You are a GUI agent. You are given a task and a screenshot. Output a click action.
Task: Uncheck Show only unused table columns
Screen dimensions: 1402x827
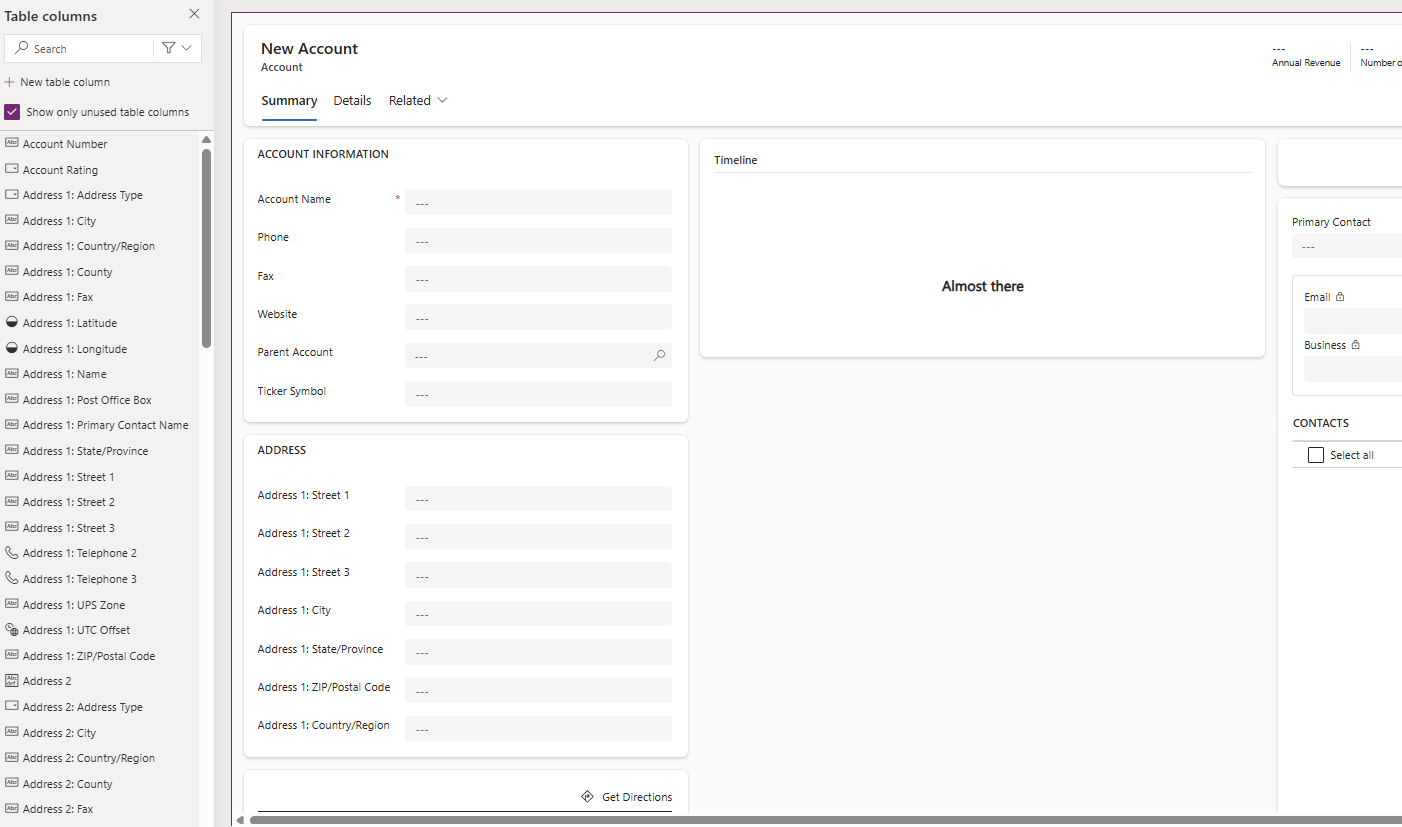tap(11, 111)
